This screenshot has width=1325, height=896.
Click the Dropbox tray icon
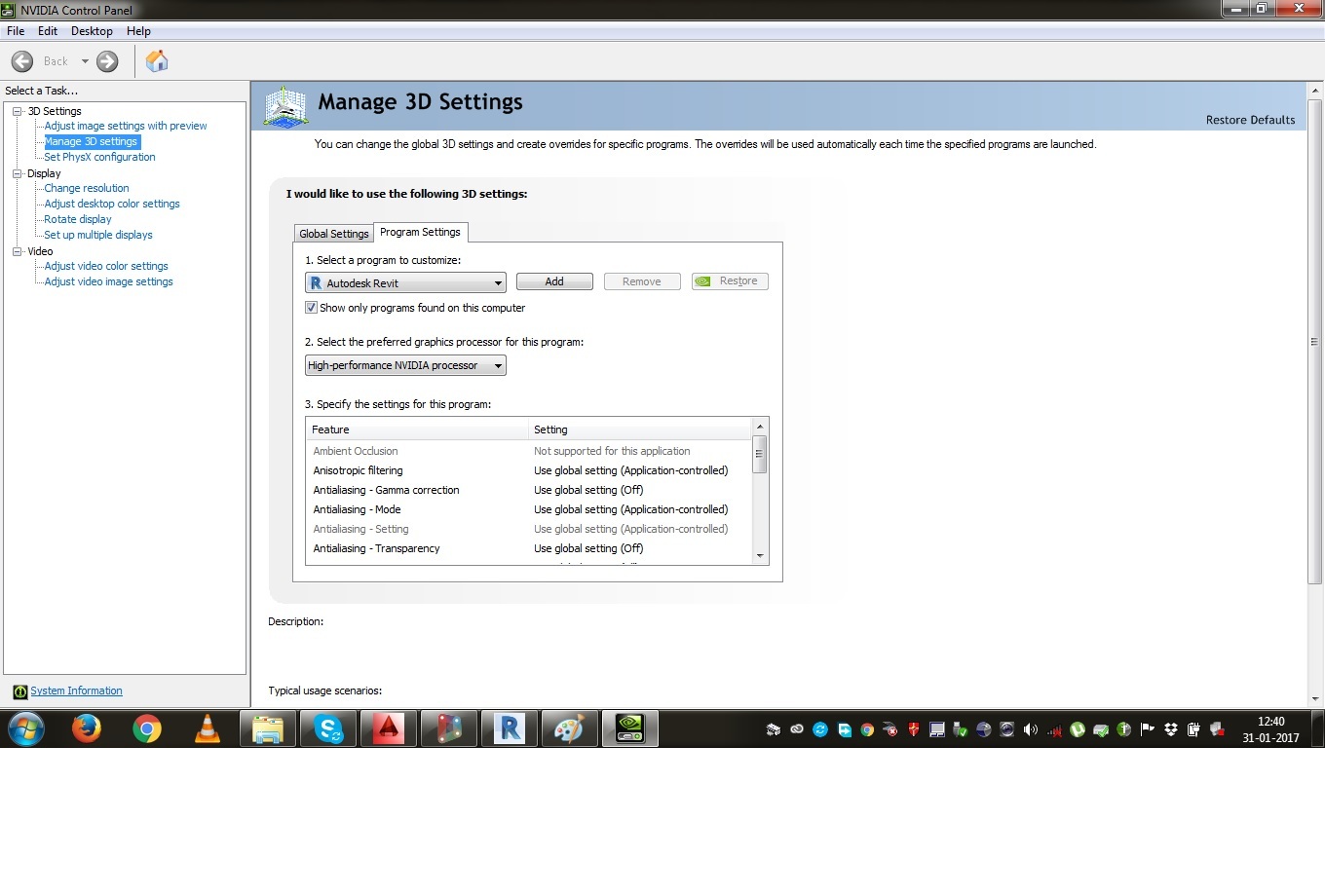pos(1171,729)
